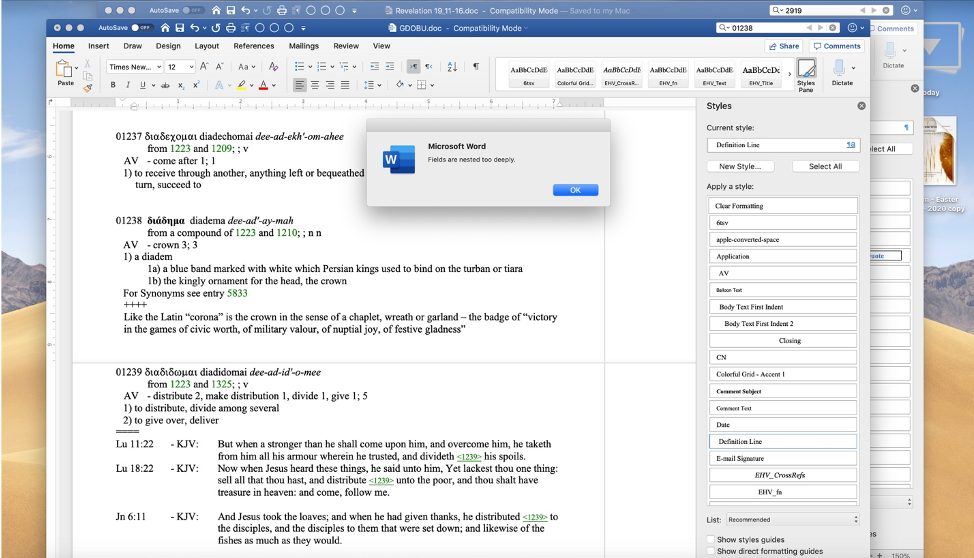The image size is (974, 558).
Task: Print GDOBU.doc using the printer icon
Action: point(230,28)
